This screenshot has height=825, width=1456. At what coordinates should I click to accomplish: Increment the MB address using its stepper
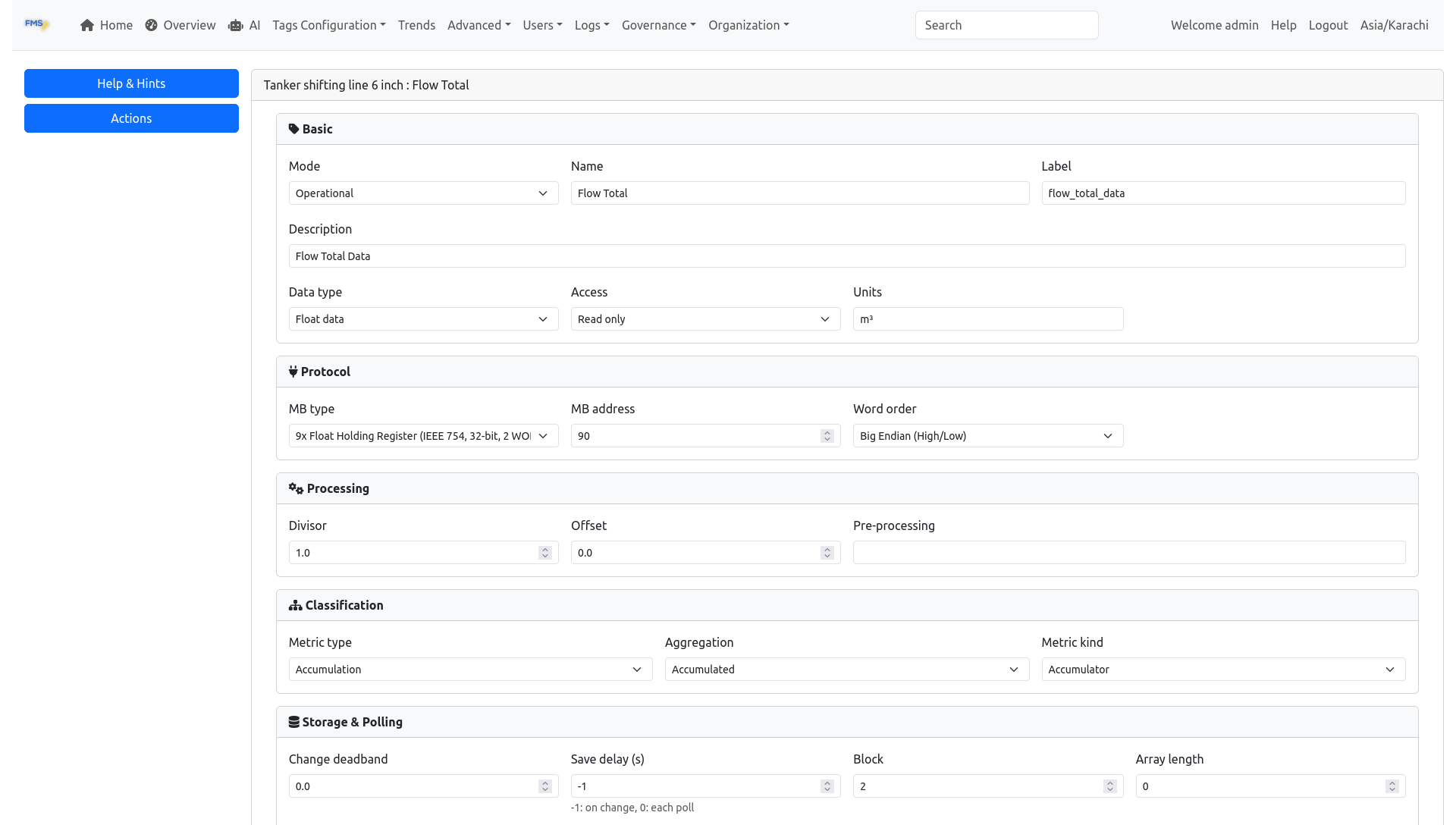click(827, 432)
